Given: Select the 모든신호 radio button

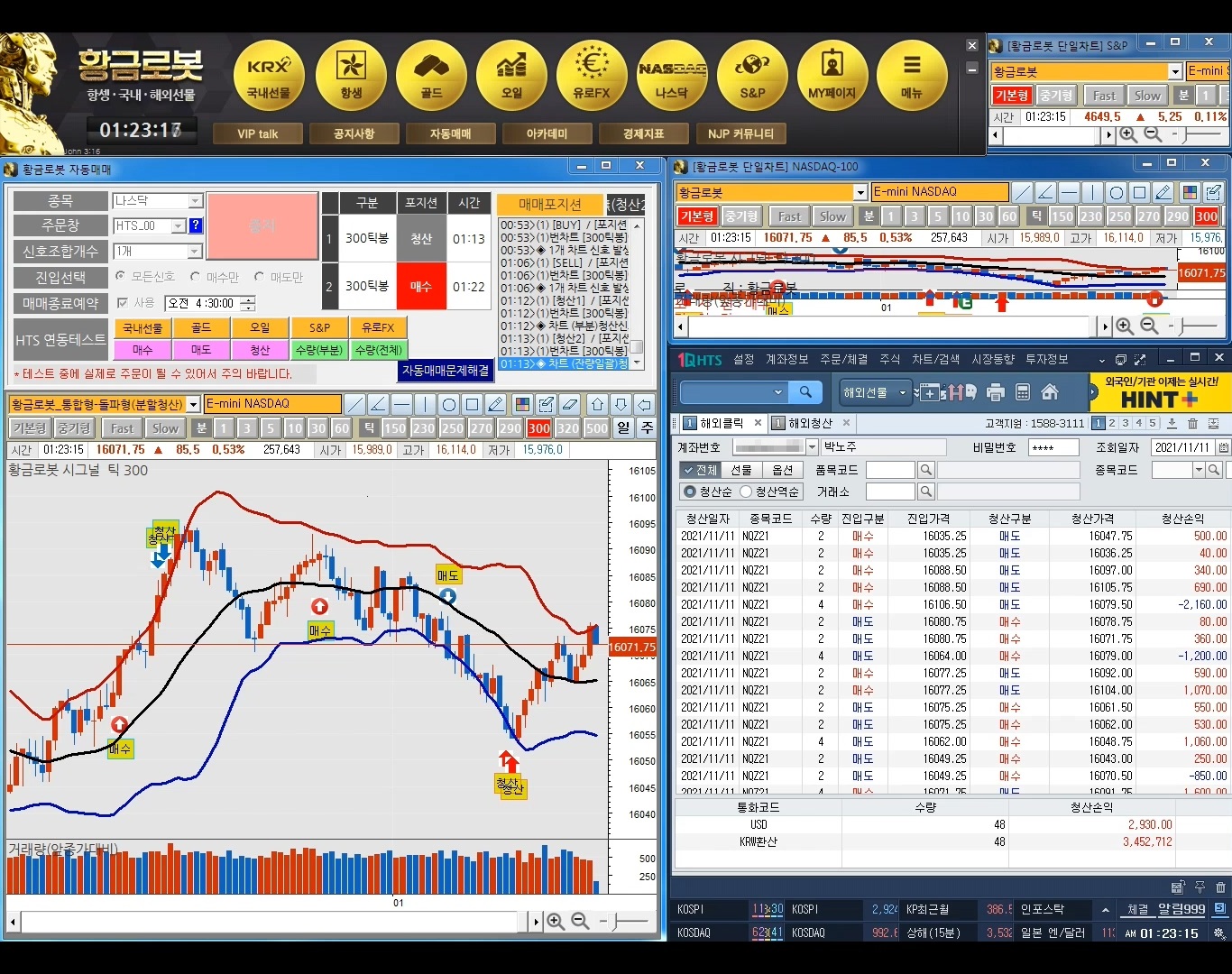Looking at the screenshot, I should [121, 277].
